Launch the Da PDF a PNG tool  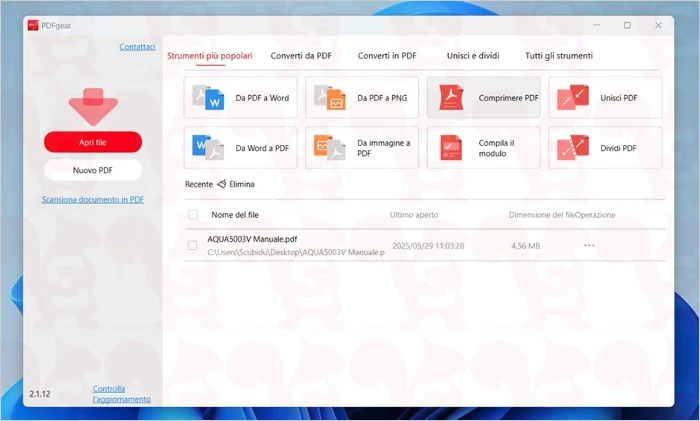coord(362,98)
